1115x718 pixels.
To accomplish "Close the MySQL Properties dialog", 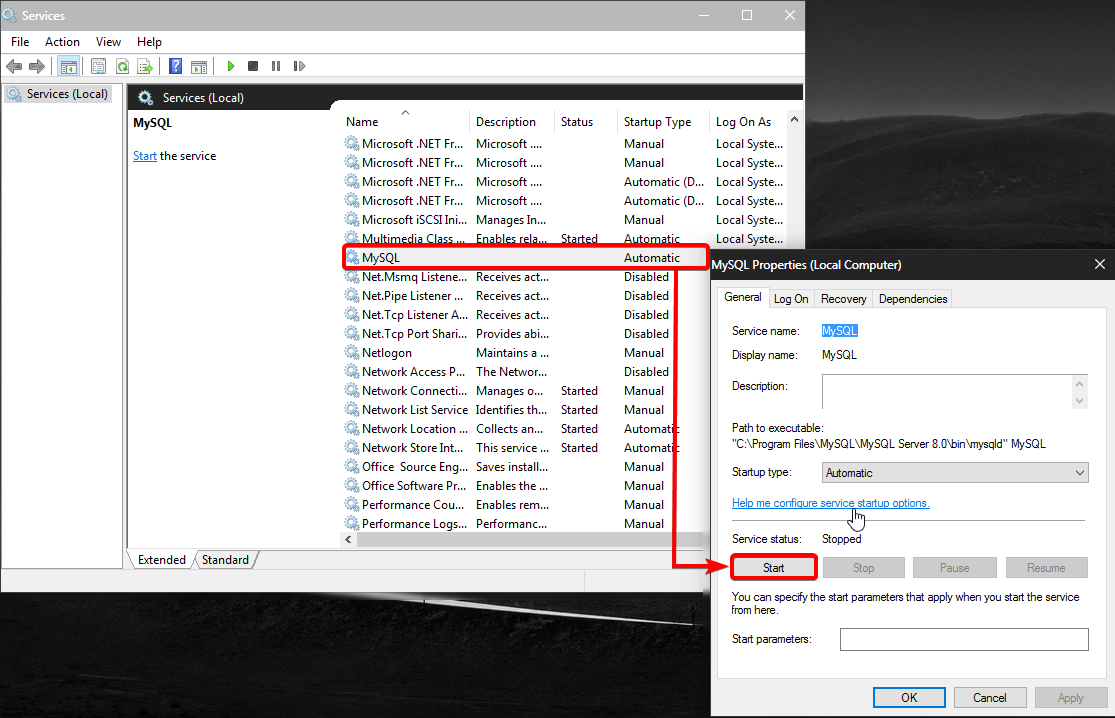I will (1099, 264).
